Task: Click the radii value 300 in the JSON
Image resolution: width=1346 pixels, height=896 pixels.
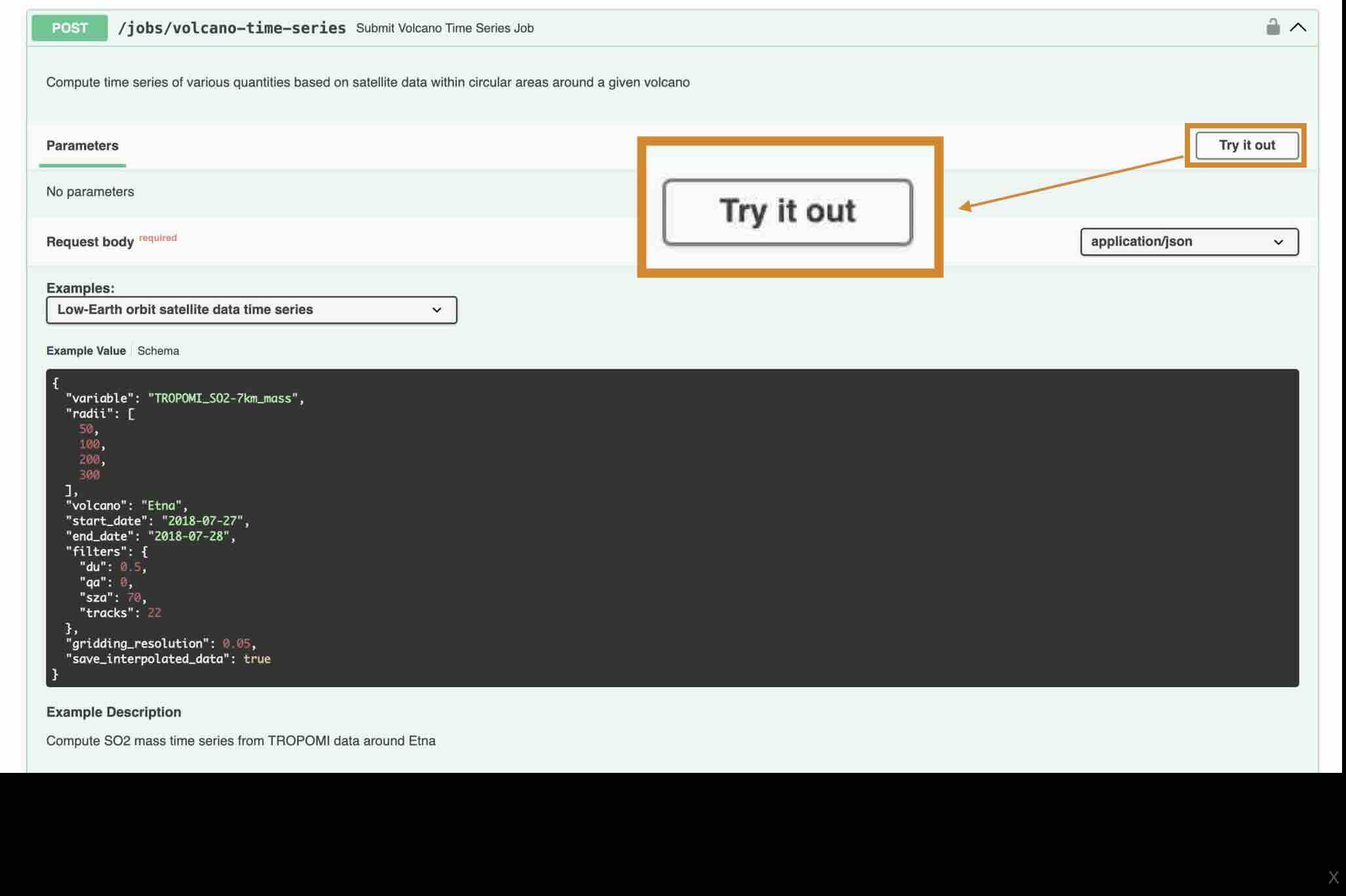Action: (x=89, y=475)
